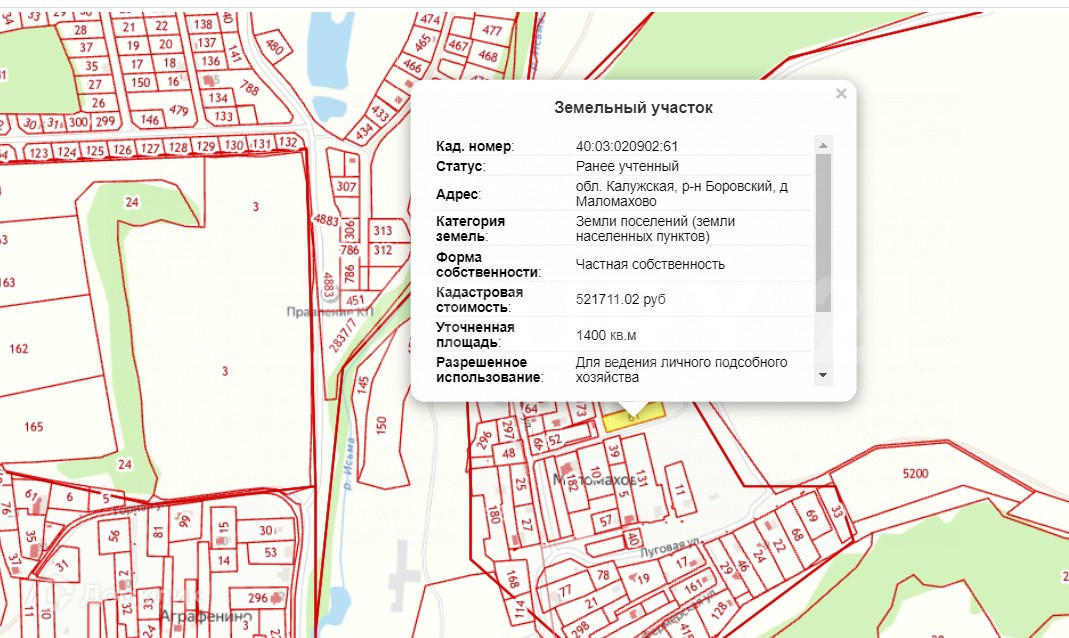Viewport: 1069px width, 638px height.
Task: Select map parcel number 296 in Аграфенино
Action: click(x=258, y=598)
